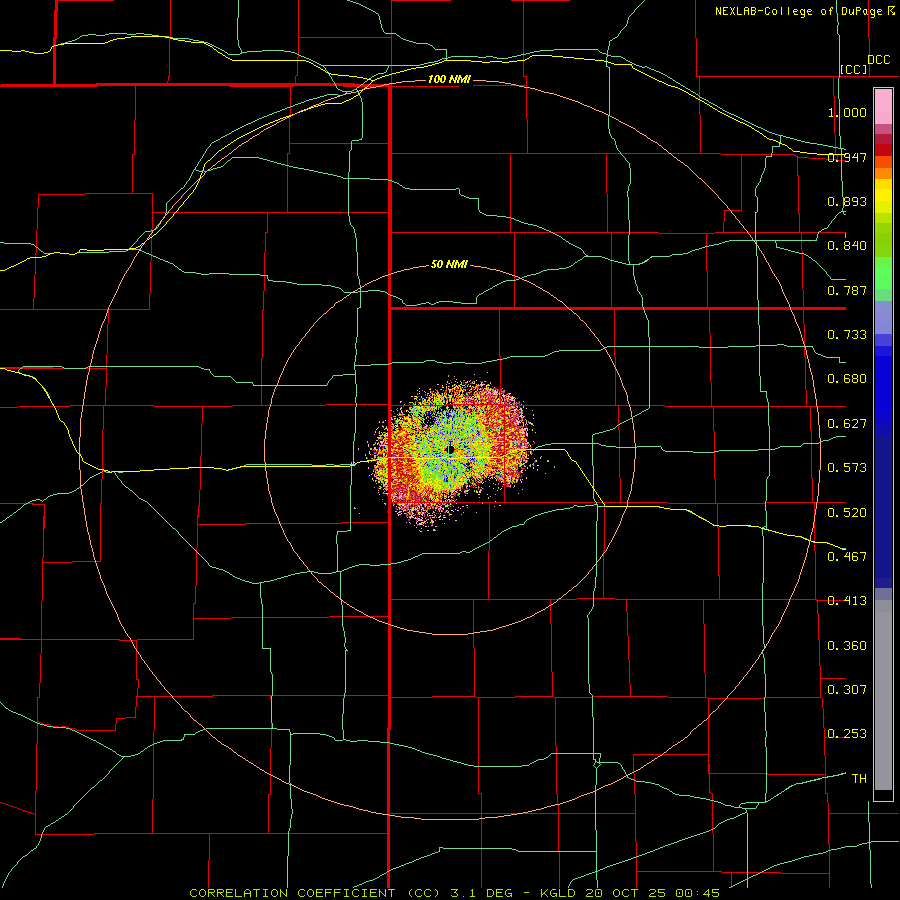Screen dimensions: 900x900
Task: Click the 50 NMI range ring label
Action: click(x=449, y=264)
